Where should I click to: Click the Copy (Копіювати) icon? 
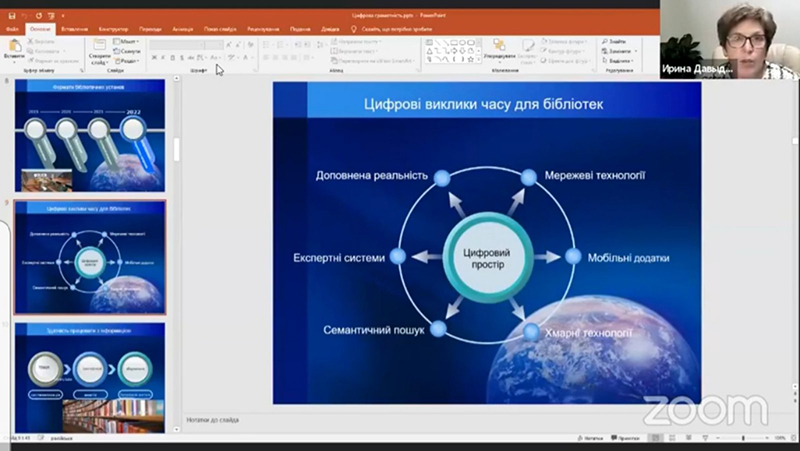[x=30, y=51]
